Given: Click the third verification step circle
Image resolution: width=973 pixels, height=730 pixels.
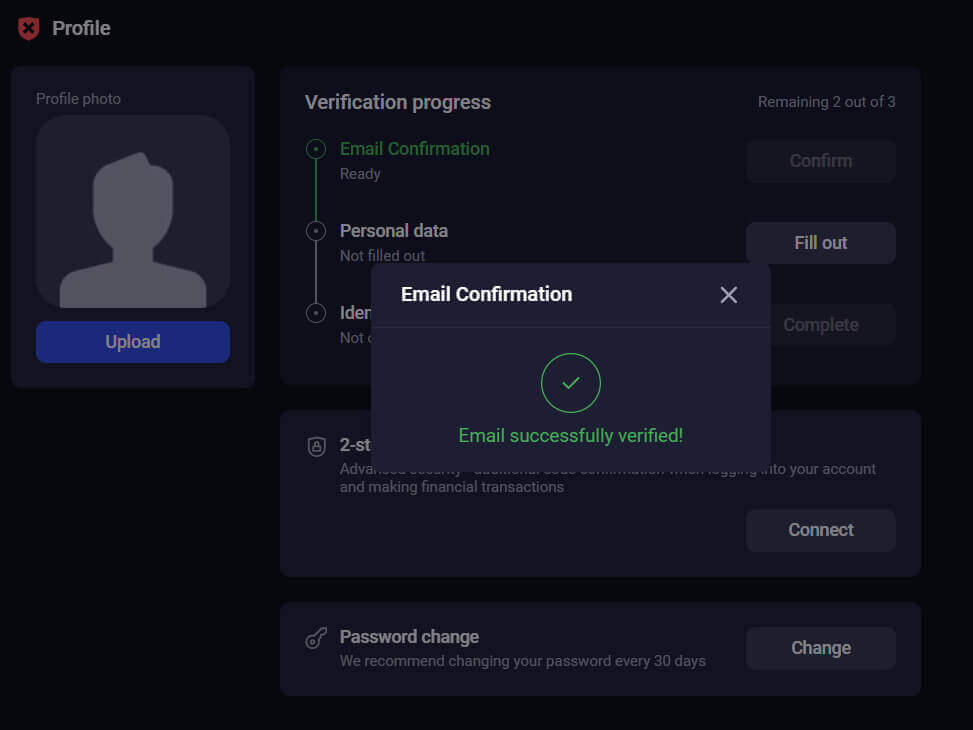Looking at the screenshot, I should [316, 313].
